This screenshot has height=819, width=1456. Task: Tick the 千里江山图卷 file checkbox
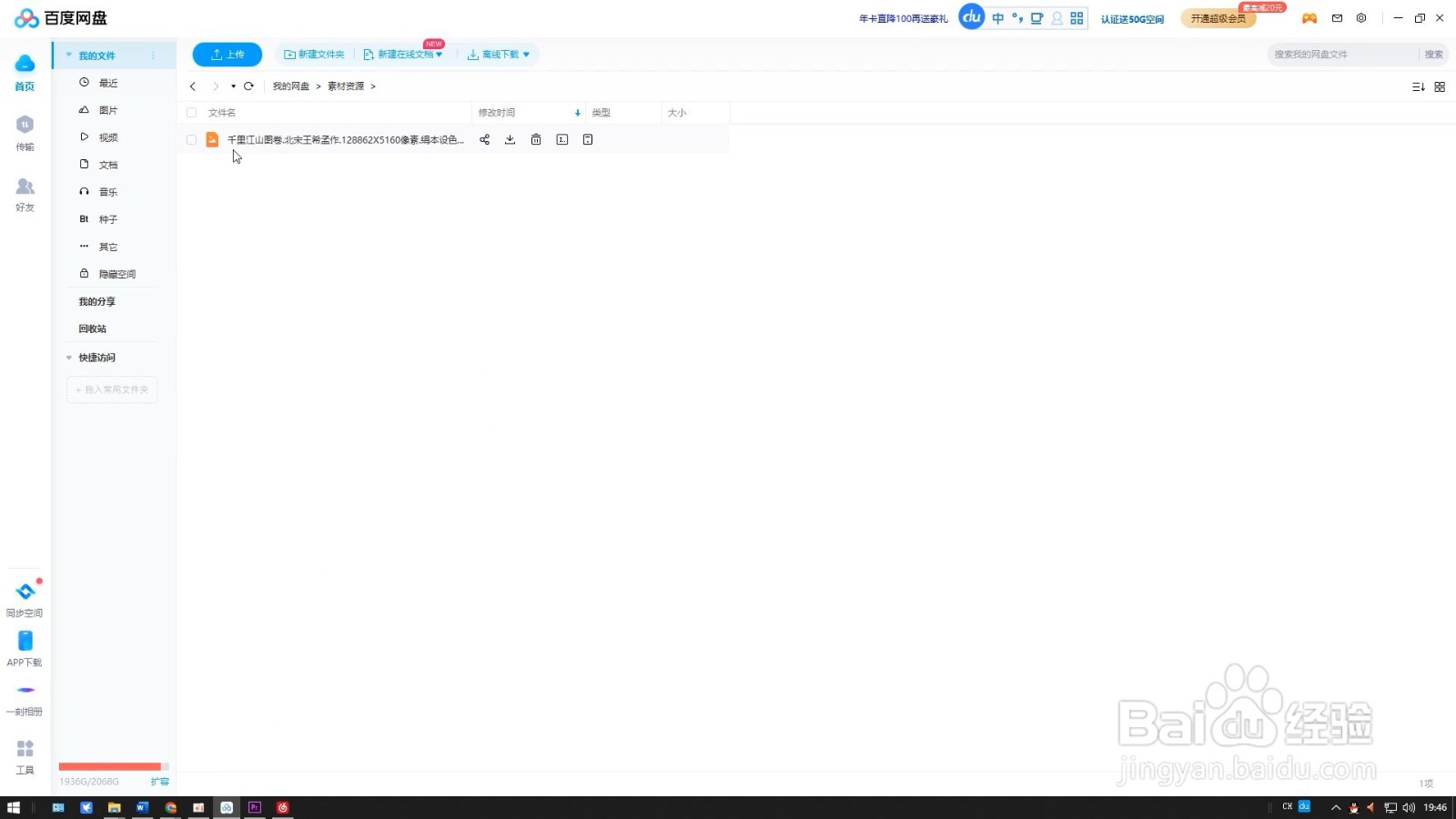191,140
